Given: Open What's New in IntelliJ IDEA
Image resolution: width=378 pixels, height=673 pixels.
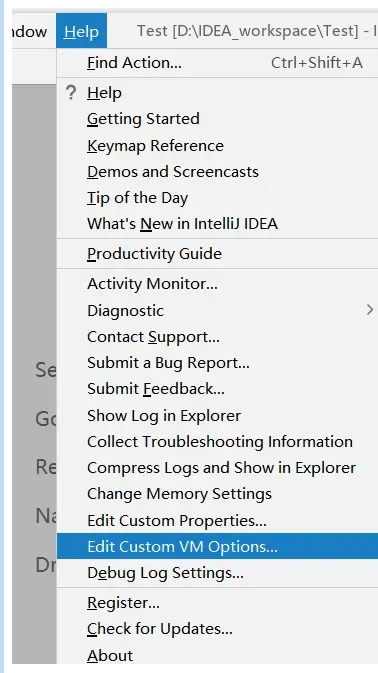Looking at the screenshot, I should click(218, 224).
